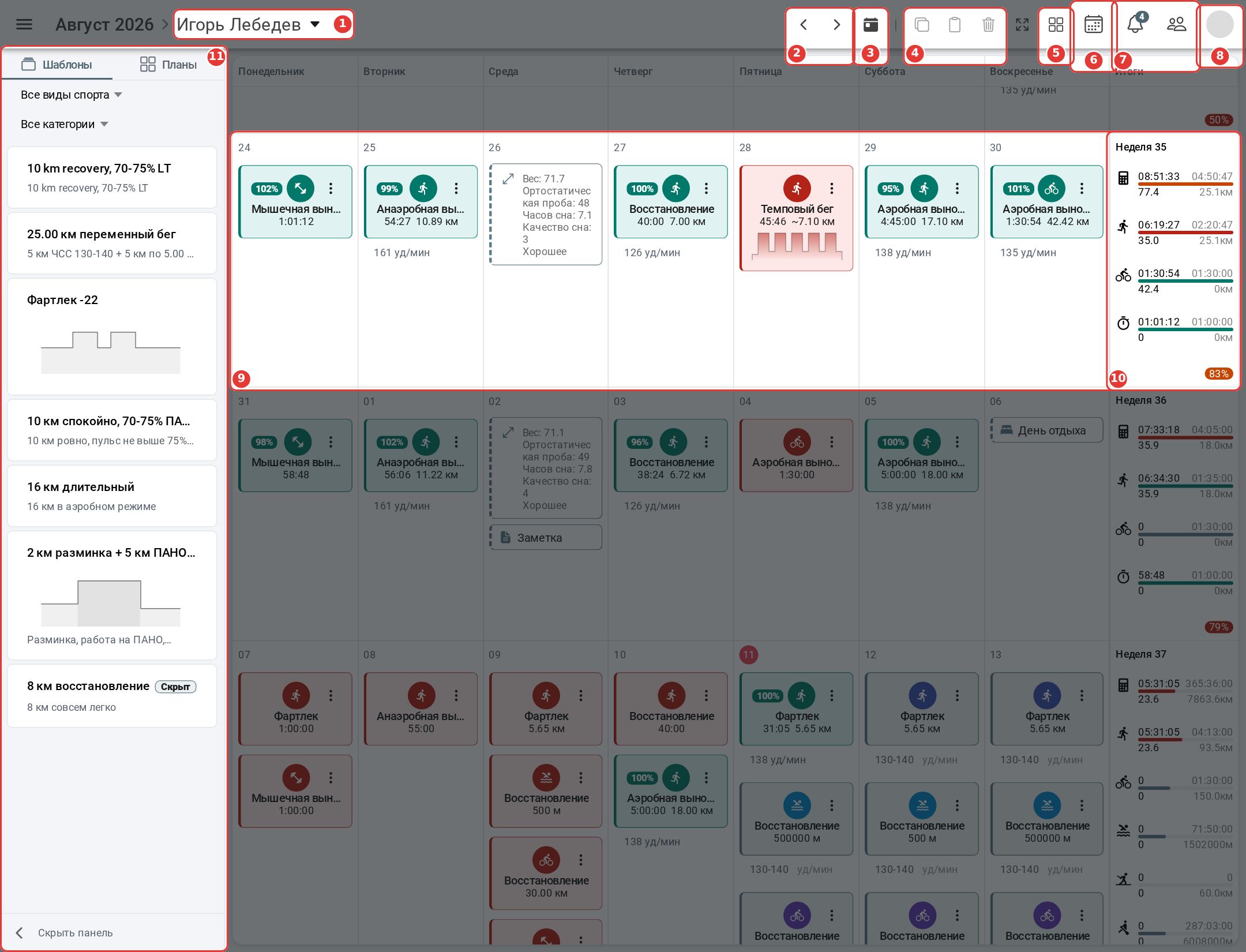Open the Заметка note on day 02

pos(546,537)
